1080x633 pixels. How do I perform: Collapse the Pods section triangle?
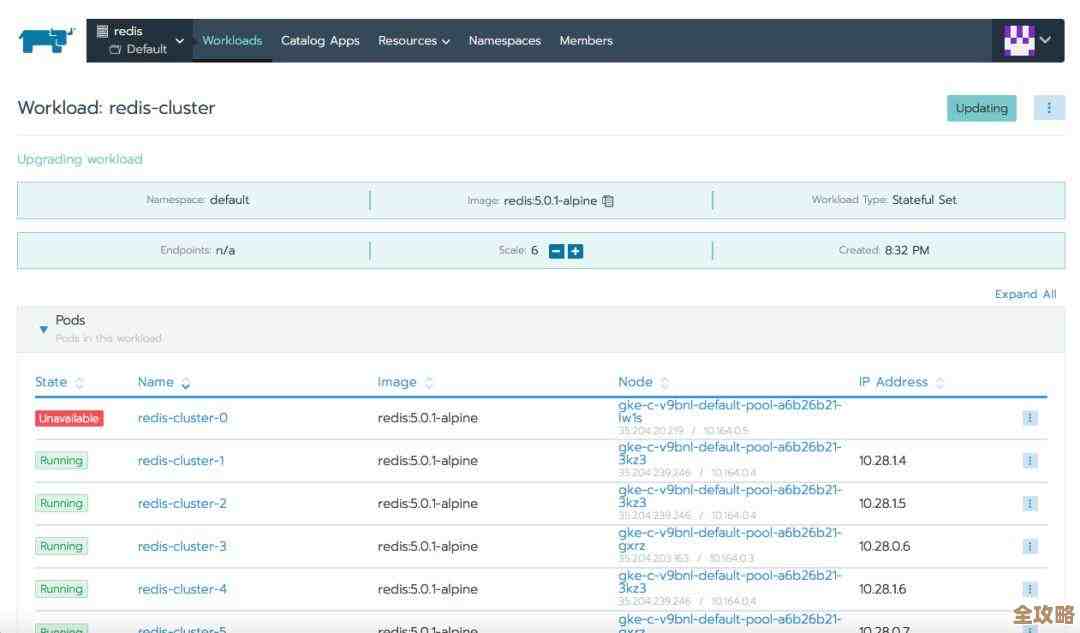43,329
